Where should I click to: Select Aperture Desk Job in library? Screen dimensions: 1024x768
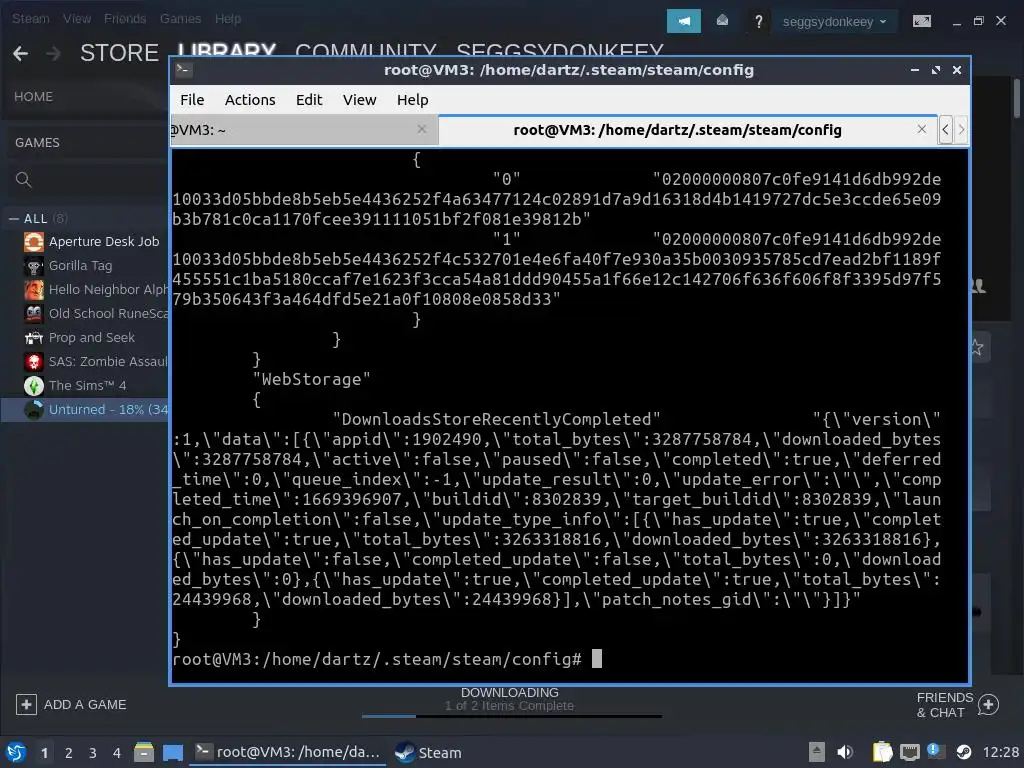(103, 242)
